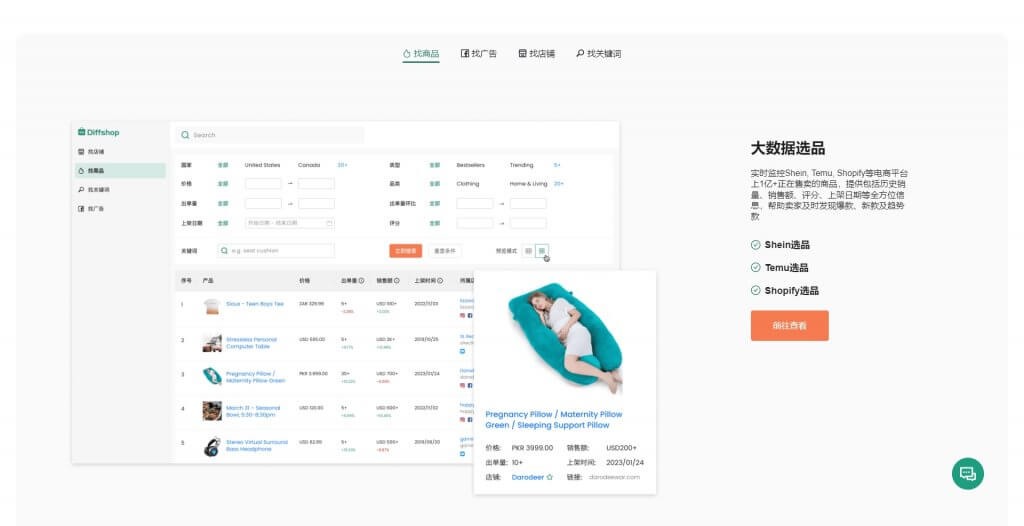Viewport: 1024px width, 526px height.
Task: Open the 找关键词 tab at top
Action: [x=598, y=54]
